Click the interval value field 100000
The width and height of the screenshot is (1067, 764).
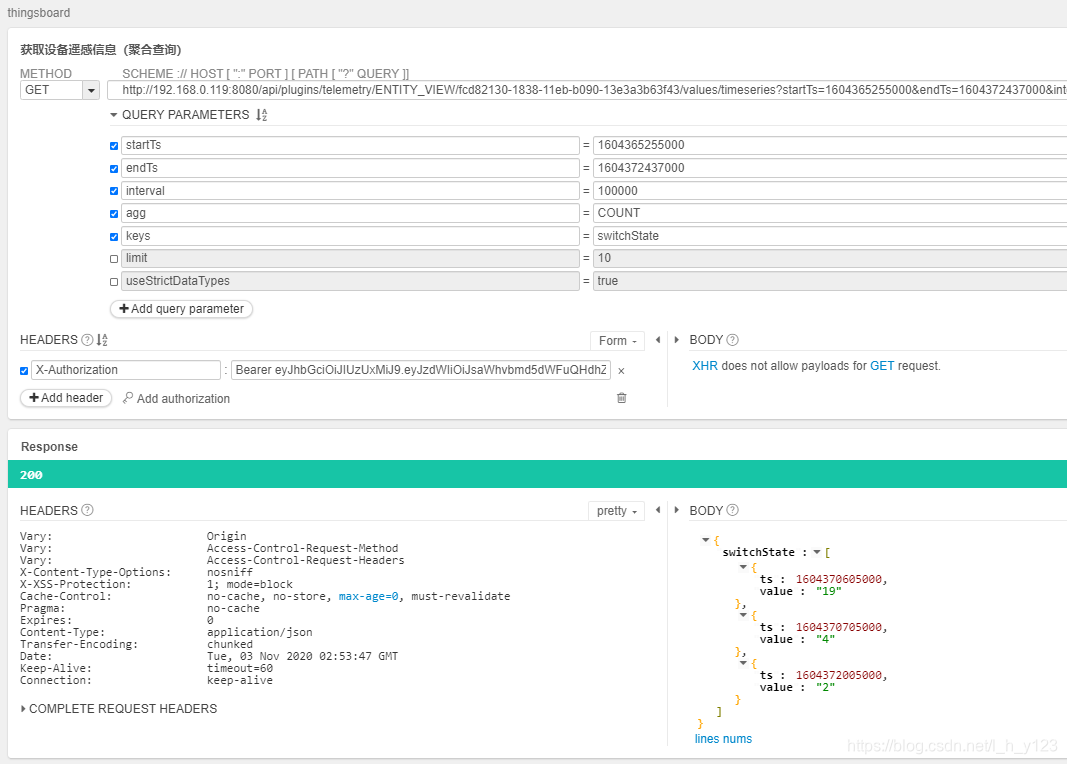click(830, 190)
